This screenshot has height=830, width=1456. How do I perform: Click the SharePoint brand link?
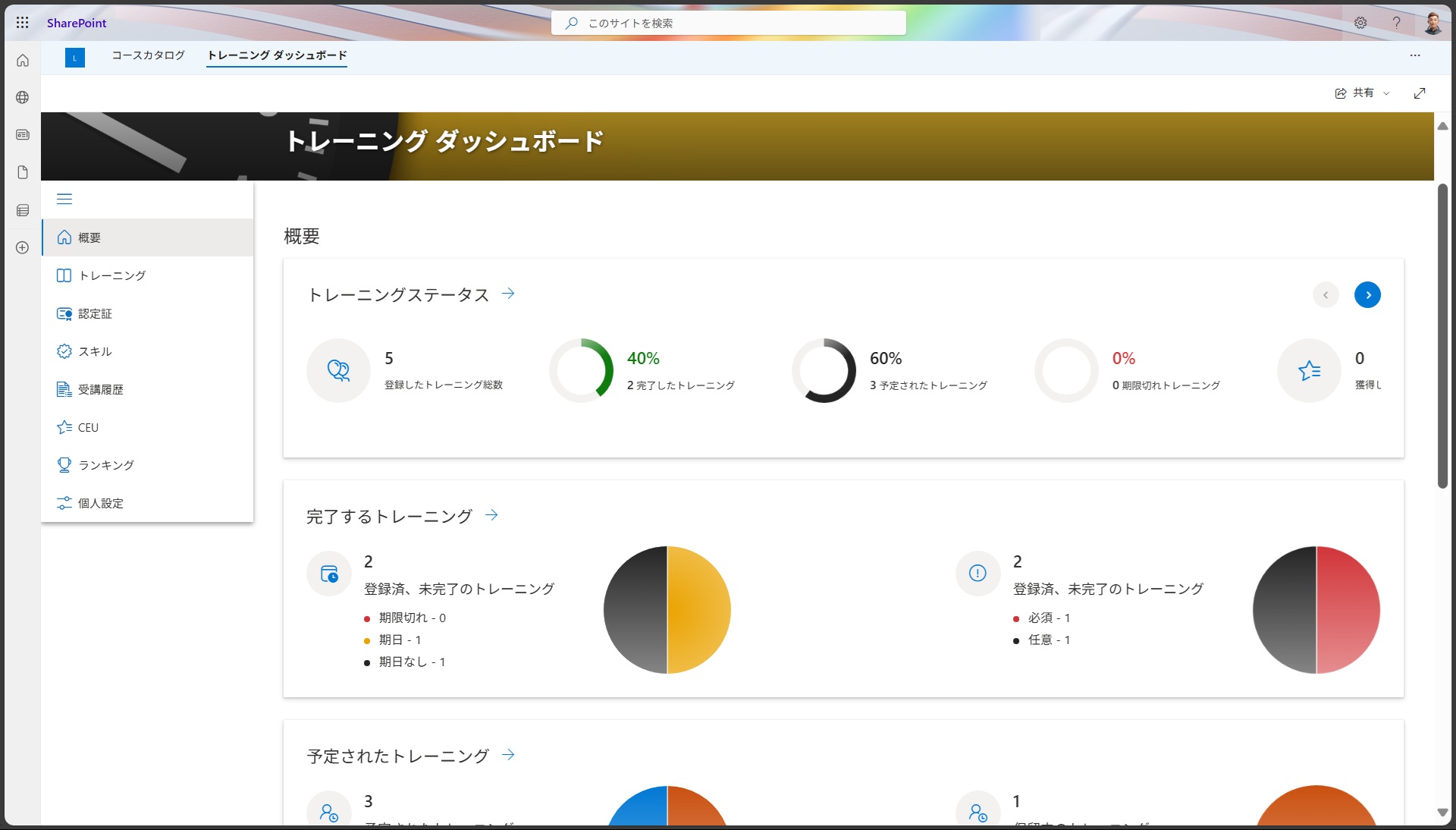77,23
